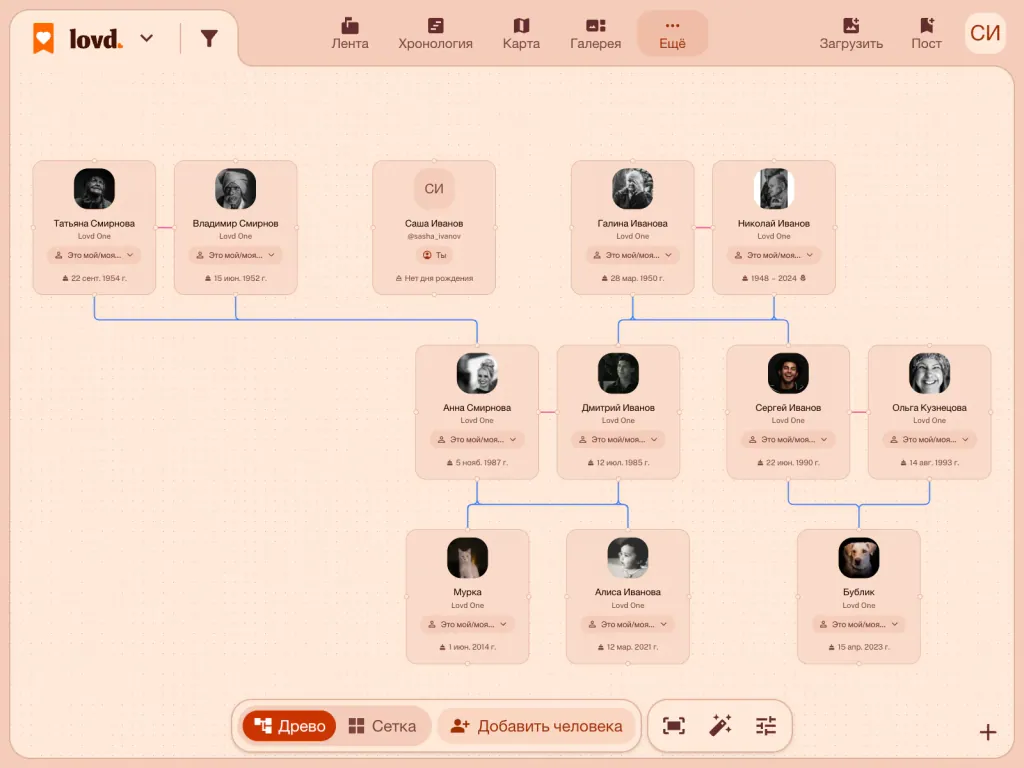The height and width of the screenshot is (768, 1024).
Task: Click the magic wand auto-arrange icon
Action: click(720, 726)
